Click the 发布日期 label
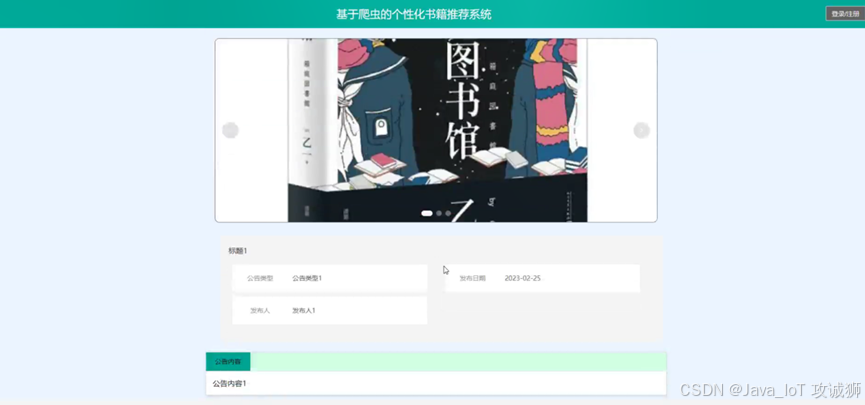 point(472,279)
